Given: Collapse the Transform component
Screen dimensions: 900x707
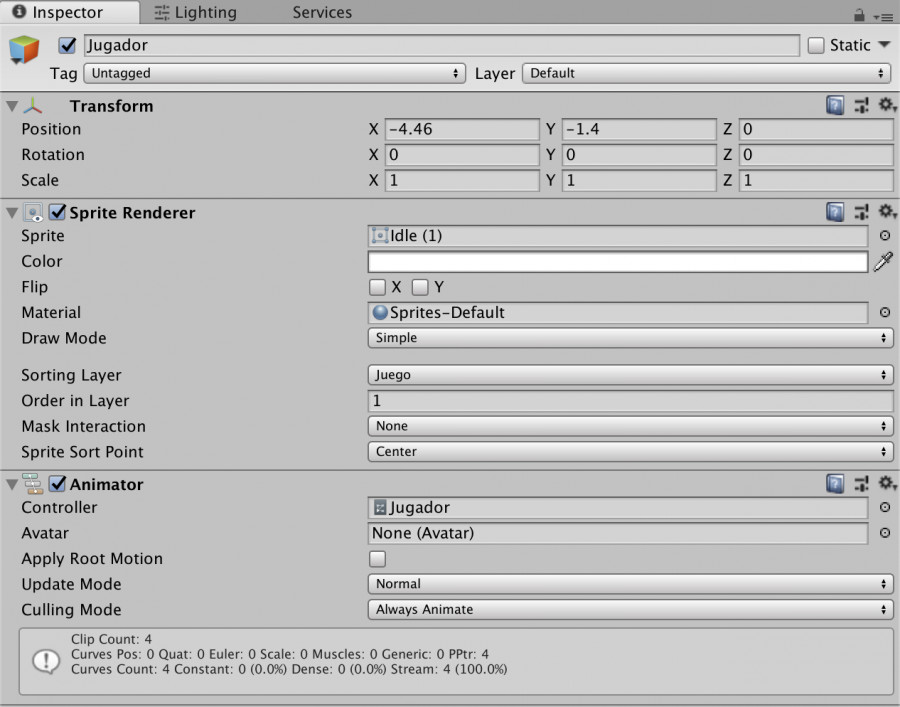Looking at the screenshot, I should pyautogui.click(x=12, y=106).
